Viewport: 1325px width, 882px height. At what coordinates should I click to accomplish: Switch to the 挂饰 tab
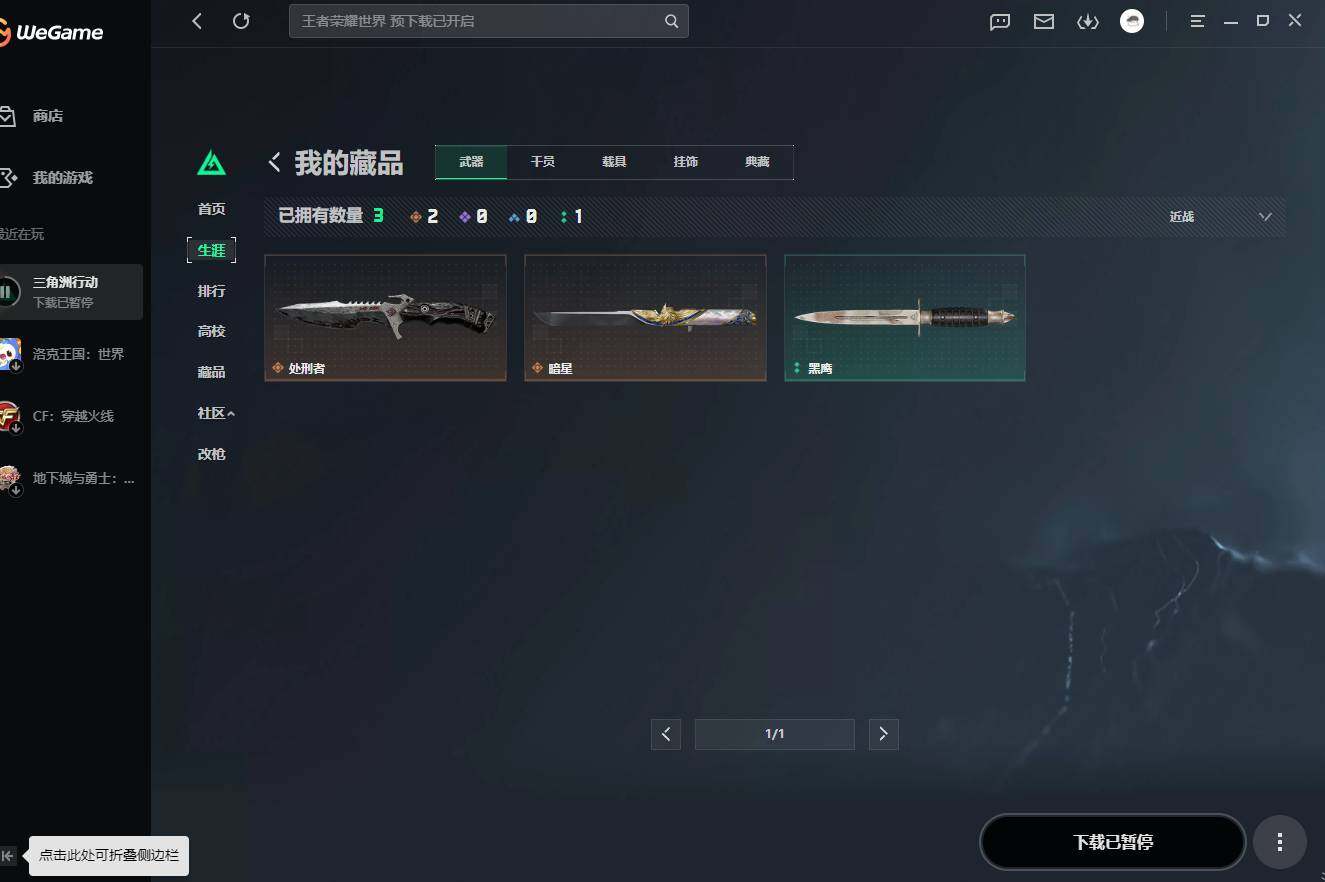(686, 162)
